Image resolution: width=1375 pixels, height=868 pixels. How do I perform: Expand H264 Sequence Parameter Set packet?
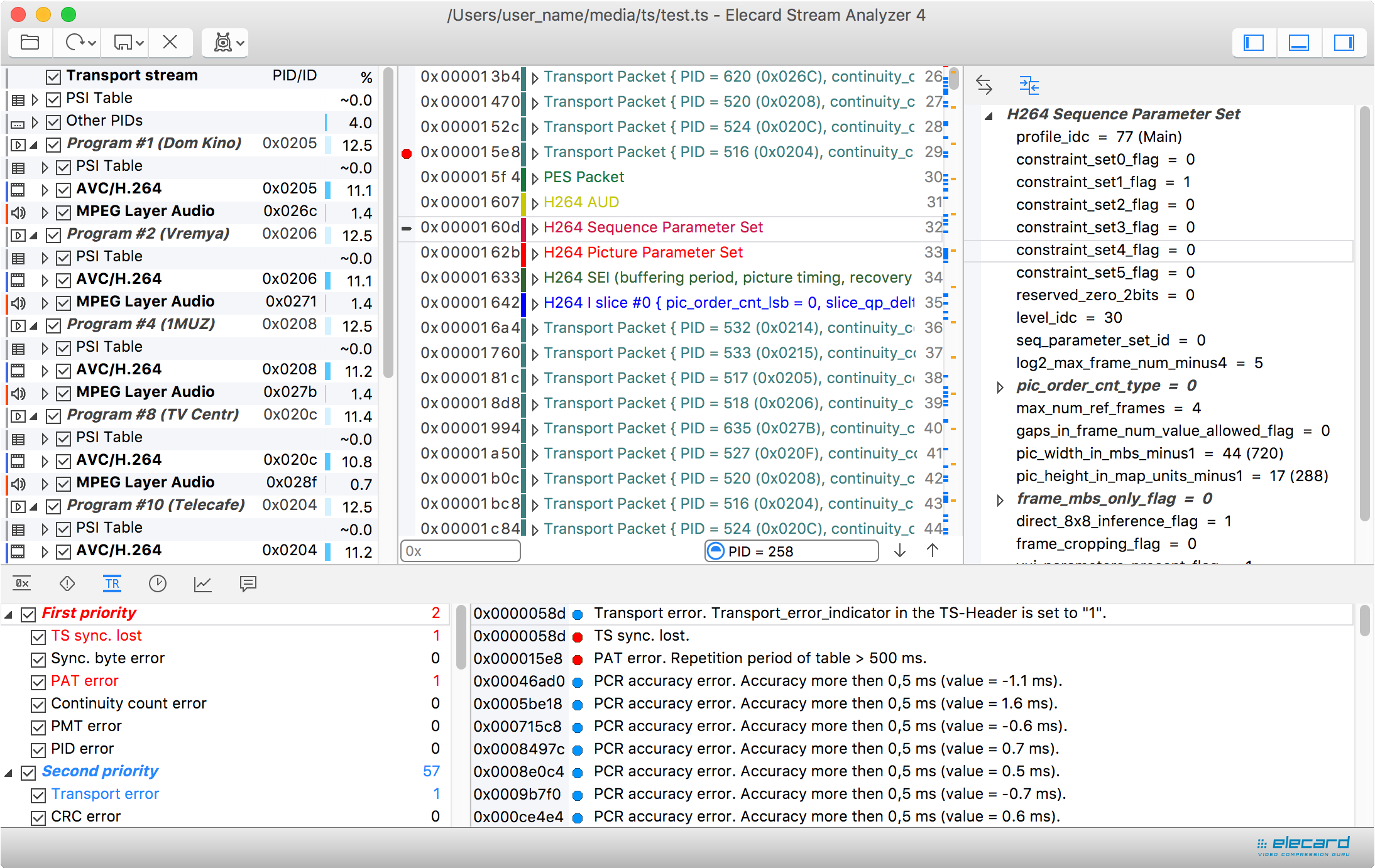535,229
